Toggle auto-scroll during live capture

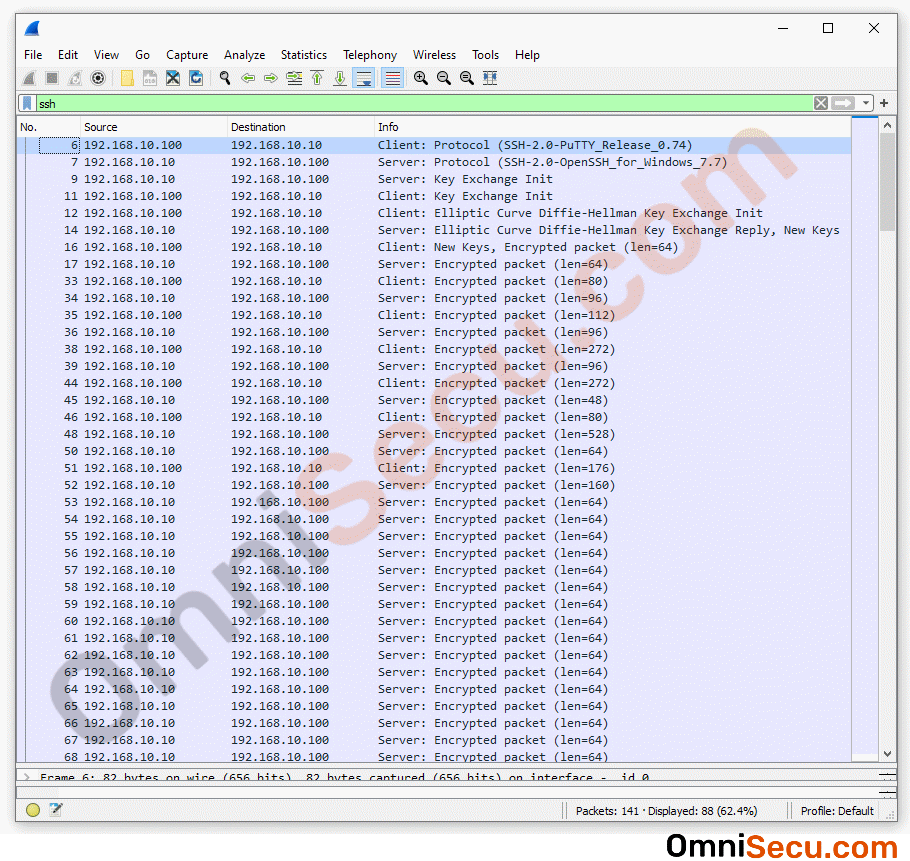364,78
